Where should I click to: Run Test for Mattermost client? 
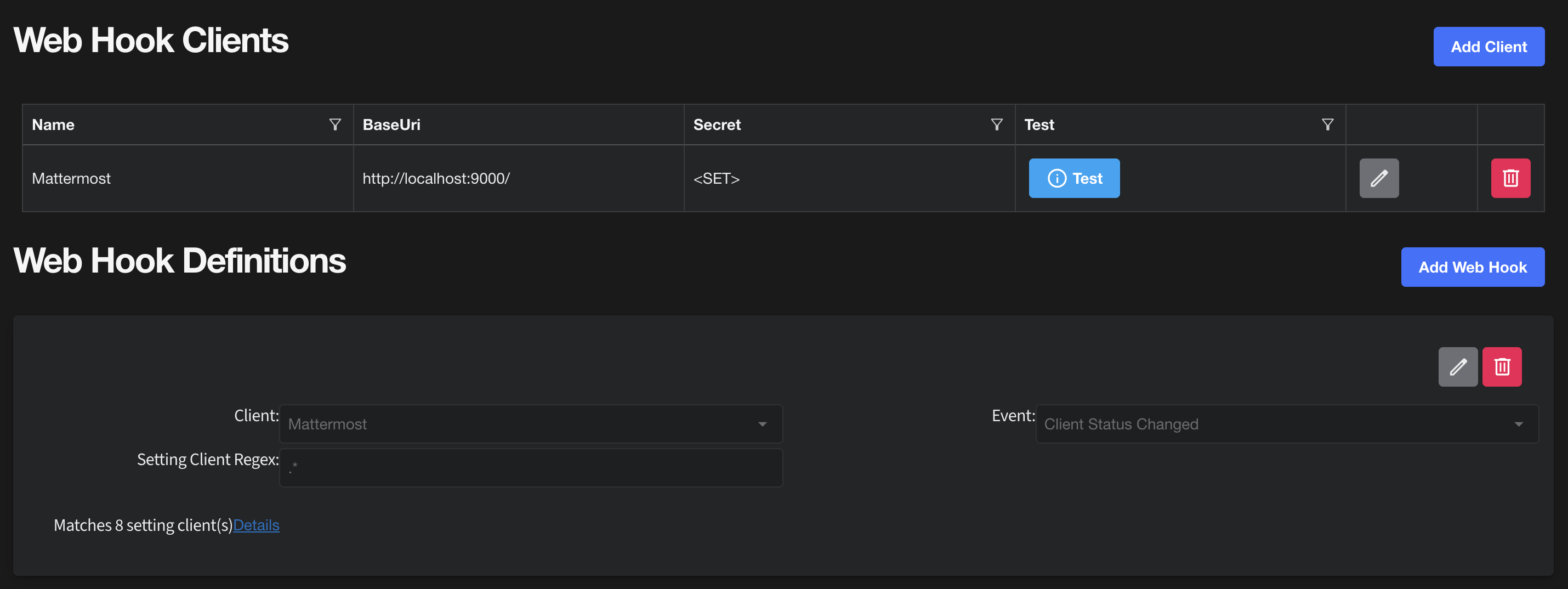pyautogui.click(x=1073, y=178)
